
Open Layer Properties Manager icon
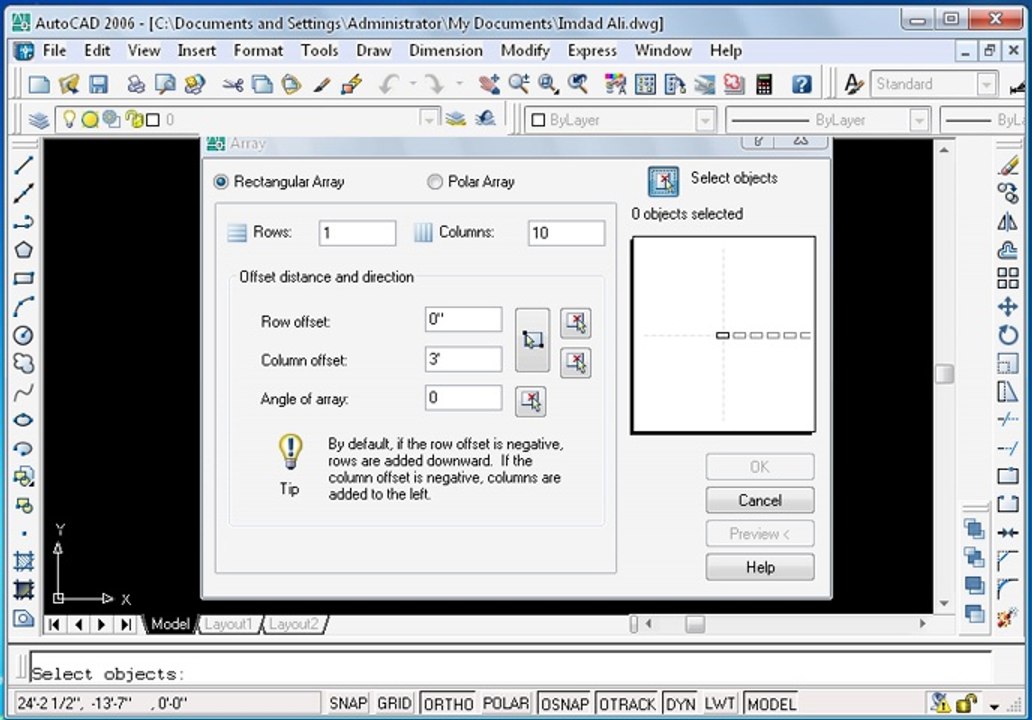tap(39, 120)
